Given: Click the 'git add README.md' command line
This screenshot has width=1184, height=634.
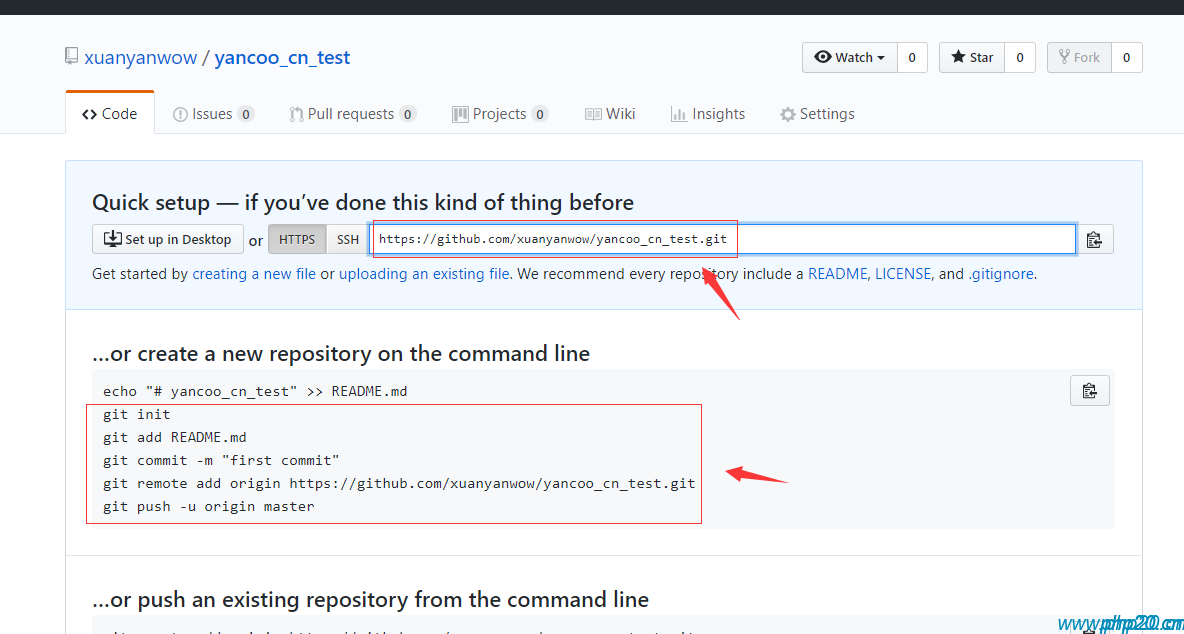Looking at the screenshot, I should [175, 438].
